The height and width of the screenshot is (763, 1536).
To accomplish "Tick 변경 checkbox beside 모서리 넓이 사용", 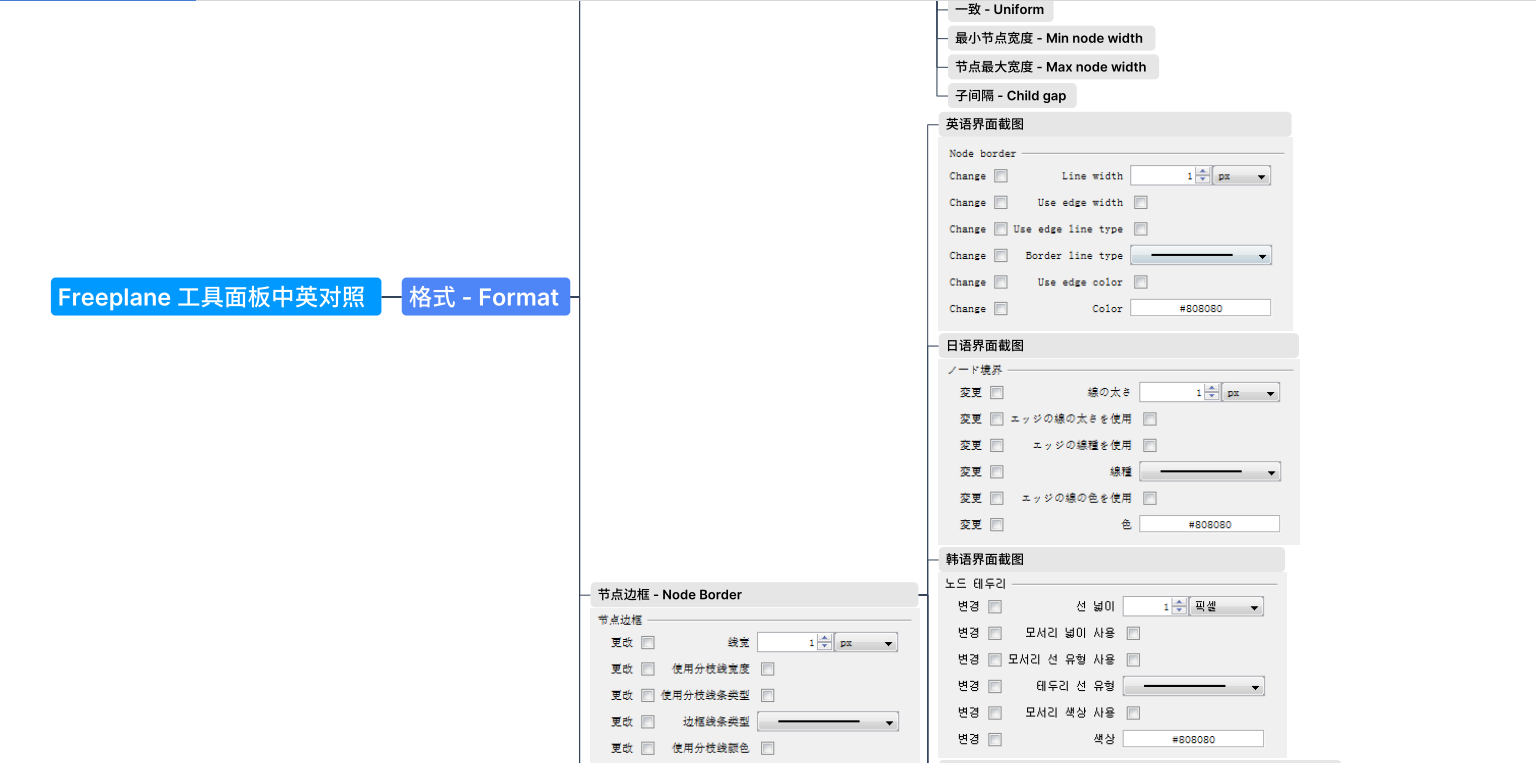I will pos(995,633).
